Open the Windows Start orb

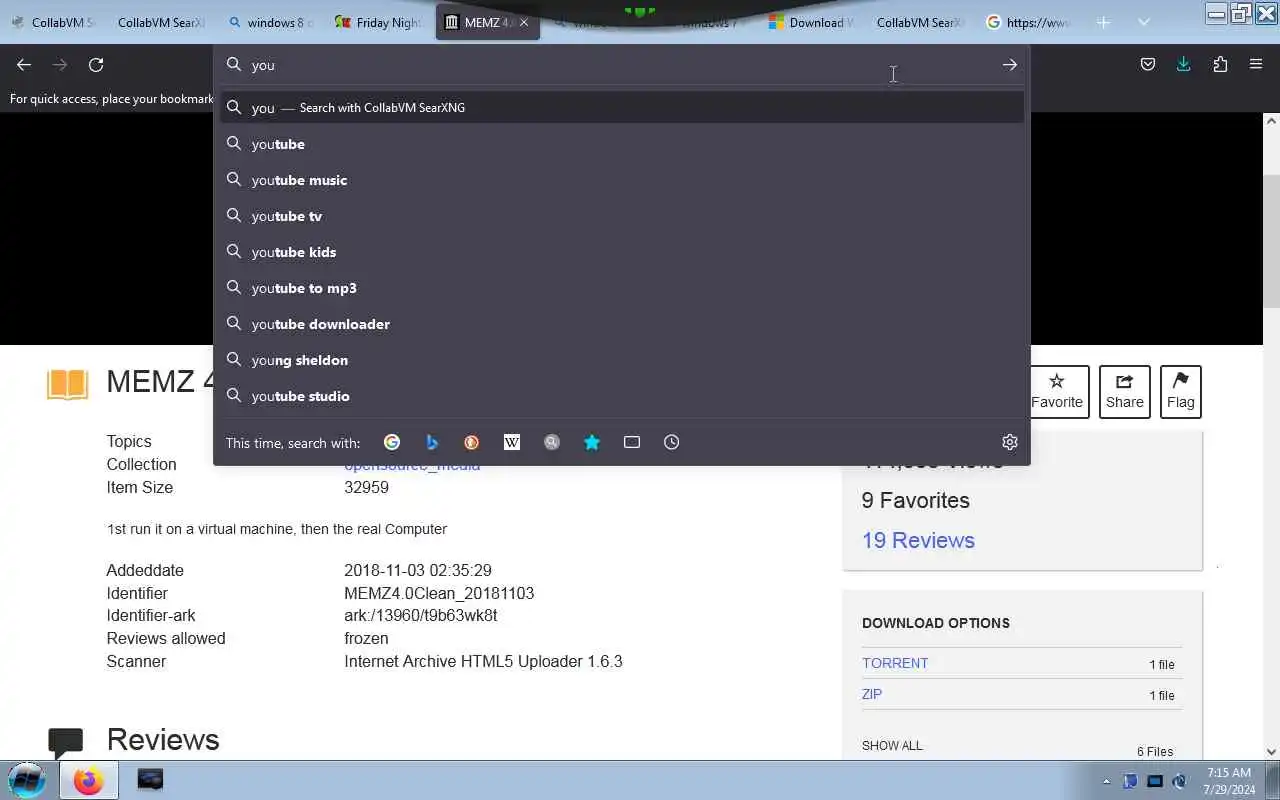pyautogui.click(x=27, y=780)
